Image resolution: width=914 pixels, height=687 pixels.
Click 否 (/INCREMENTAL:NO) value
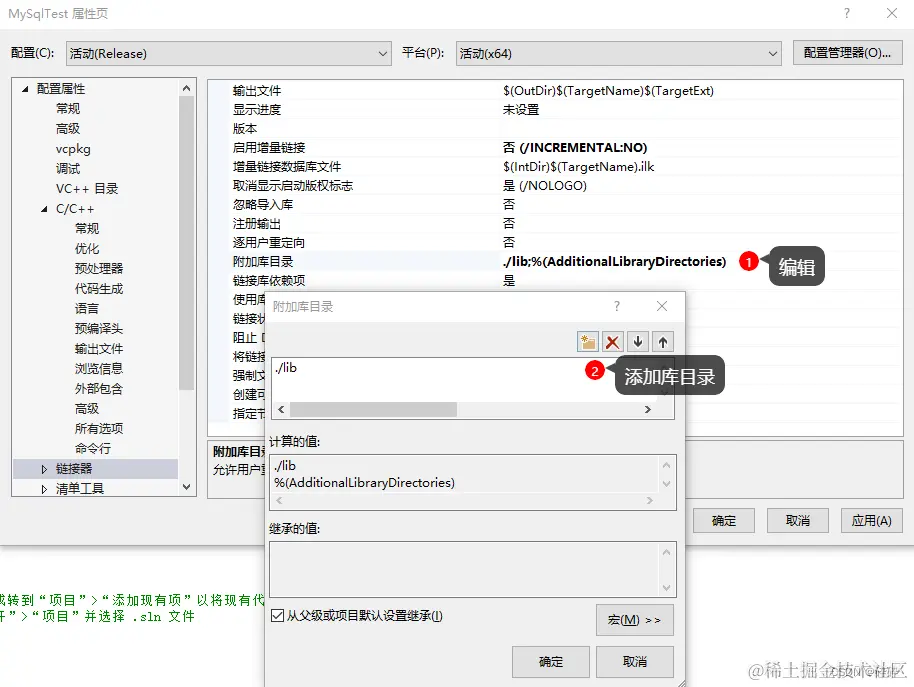(x=575, y=147)
